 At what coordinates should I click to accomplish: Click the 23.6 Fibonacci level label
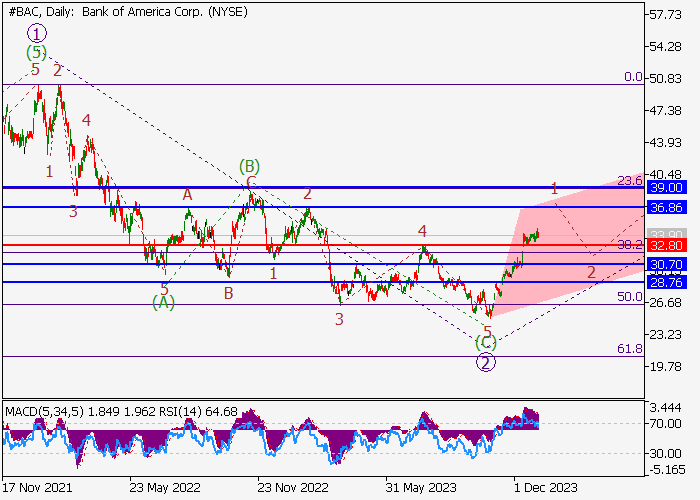pyautogui.click(x=630, y=180)
